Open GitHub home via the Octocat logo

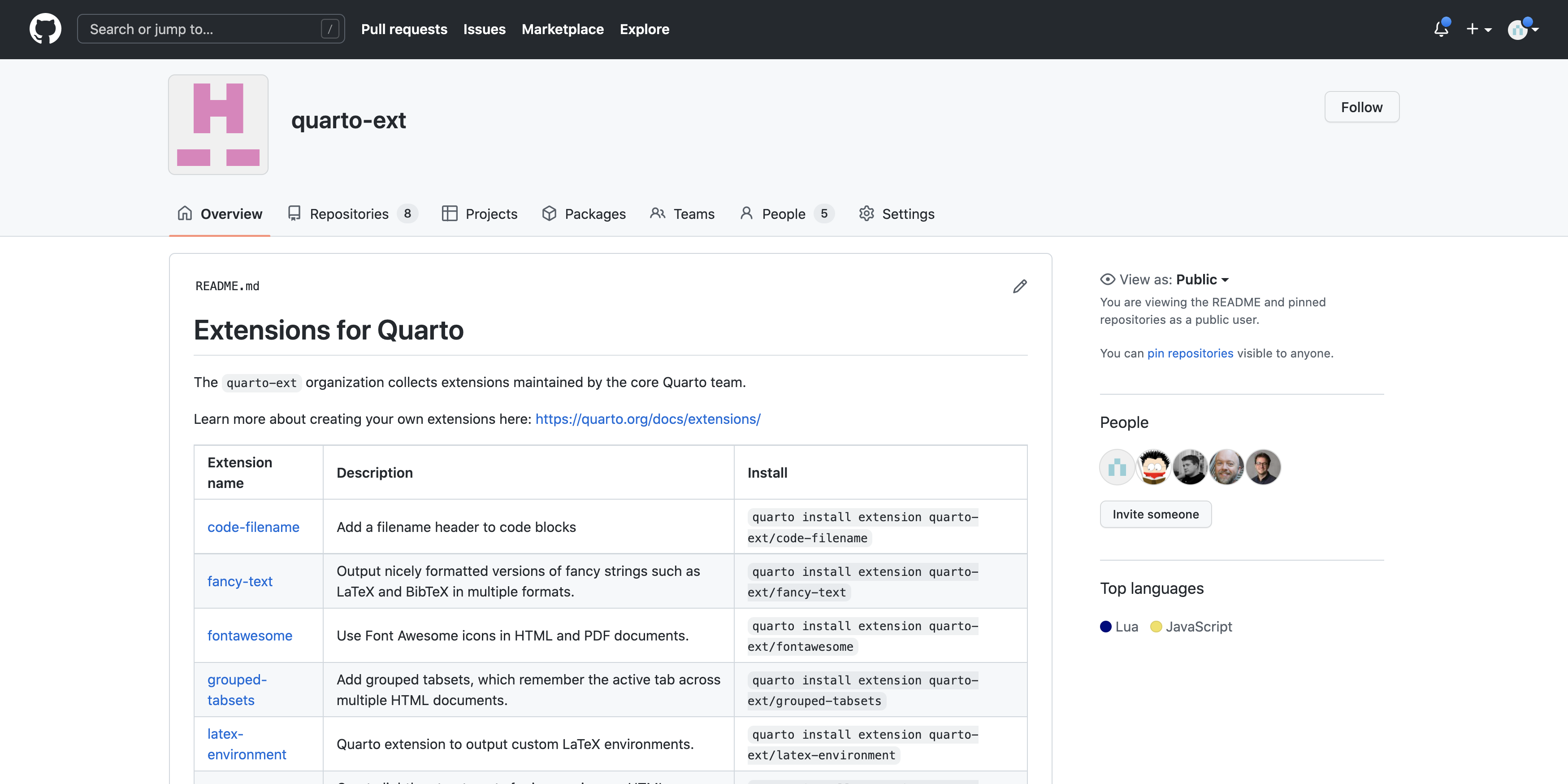coord(45,29)
